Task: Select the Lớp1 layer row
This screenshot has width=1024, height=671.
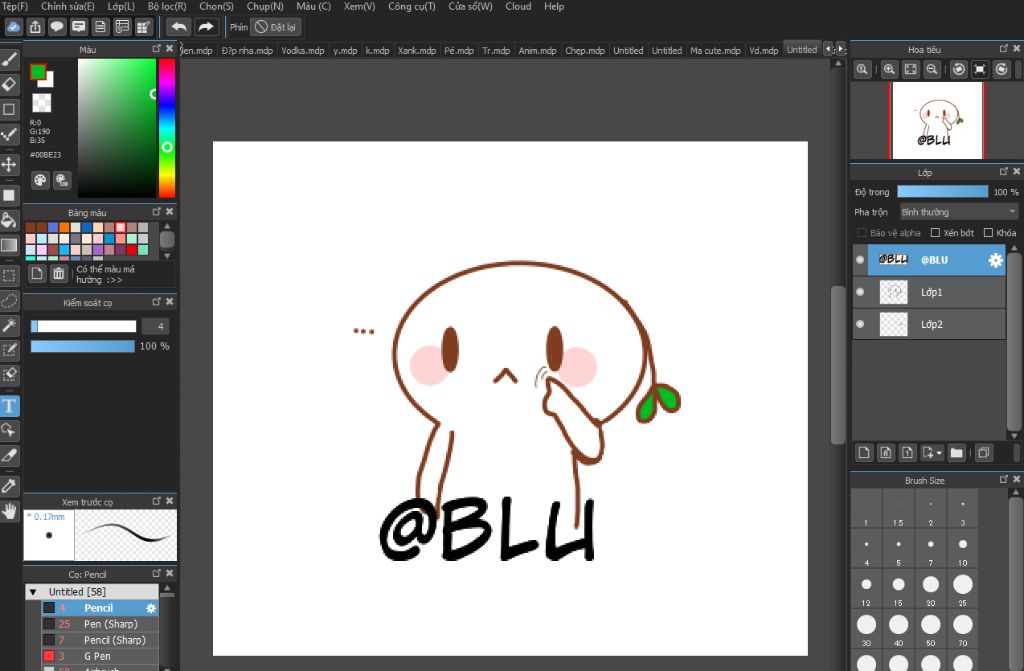Action: [x=929, y=292]
